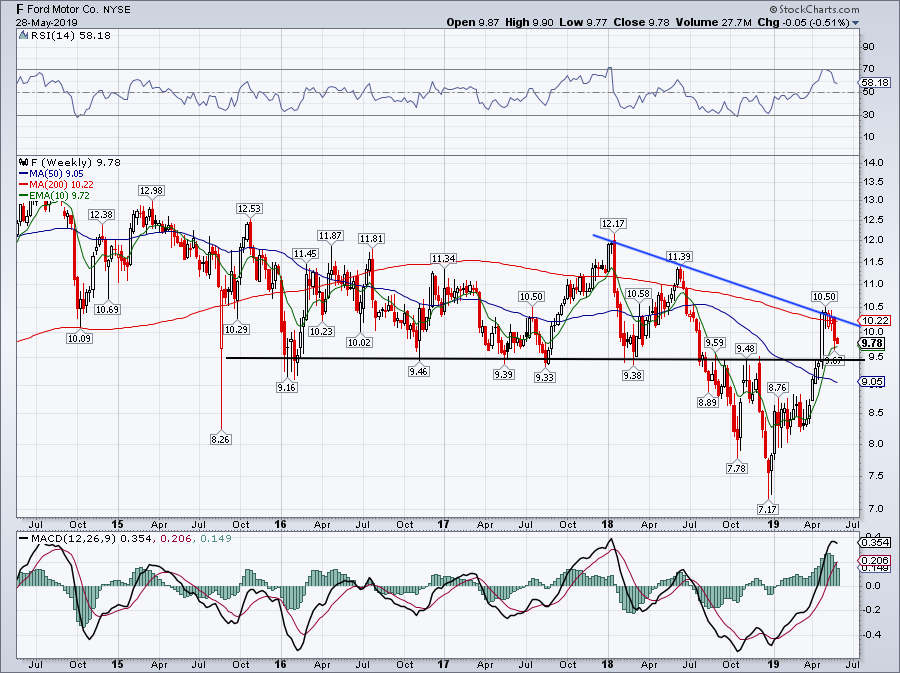Click the F (Weekly) candlestick legend icon
The height and width of the screenshot is (673, 900).
click(23, 162)
